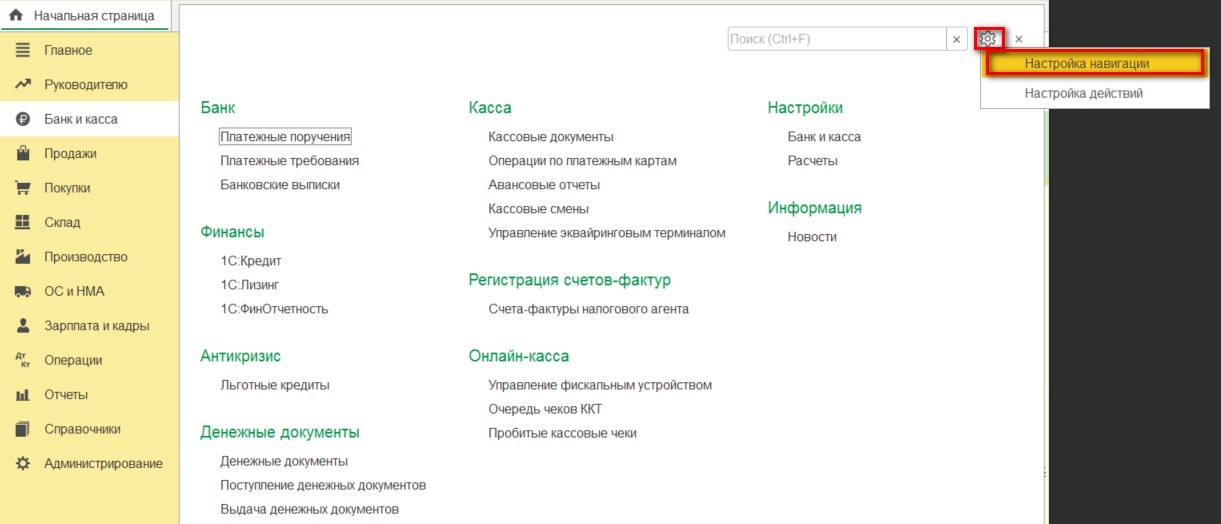This screenshot has height=524, width=1221.
Task: Click the Главное section menu icon
Action: click(23, 50)
